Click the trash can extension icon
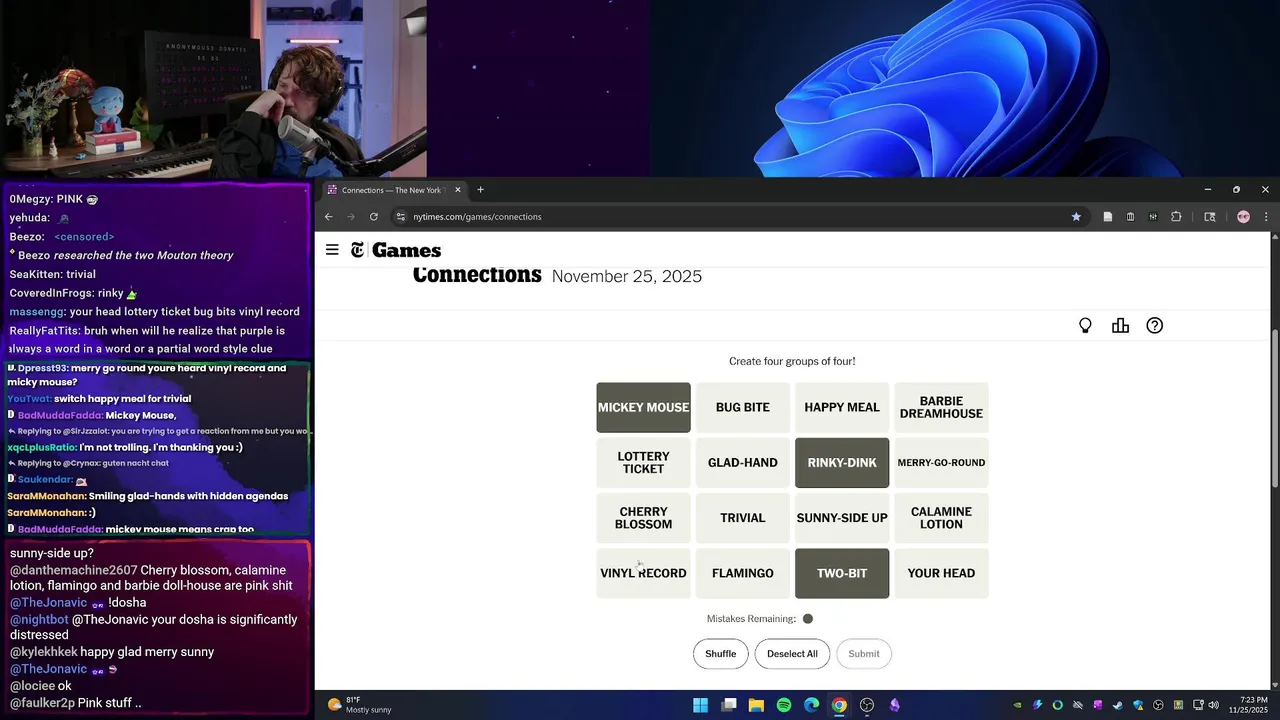The height and width of the screenshot is (720, 1280). click(1130, 217)
